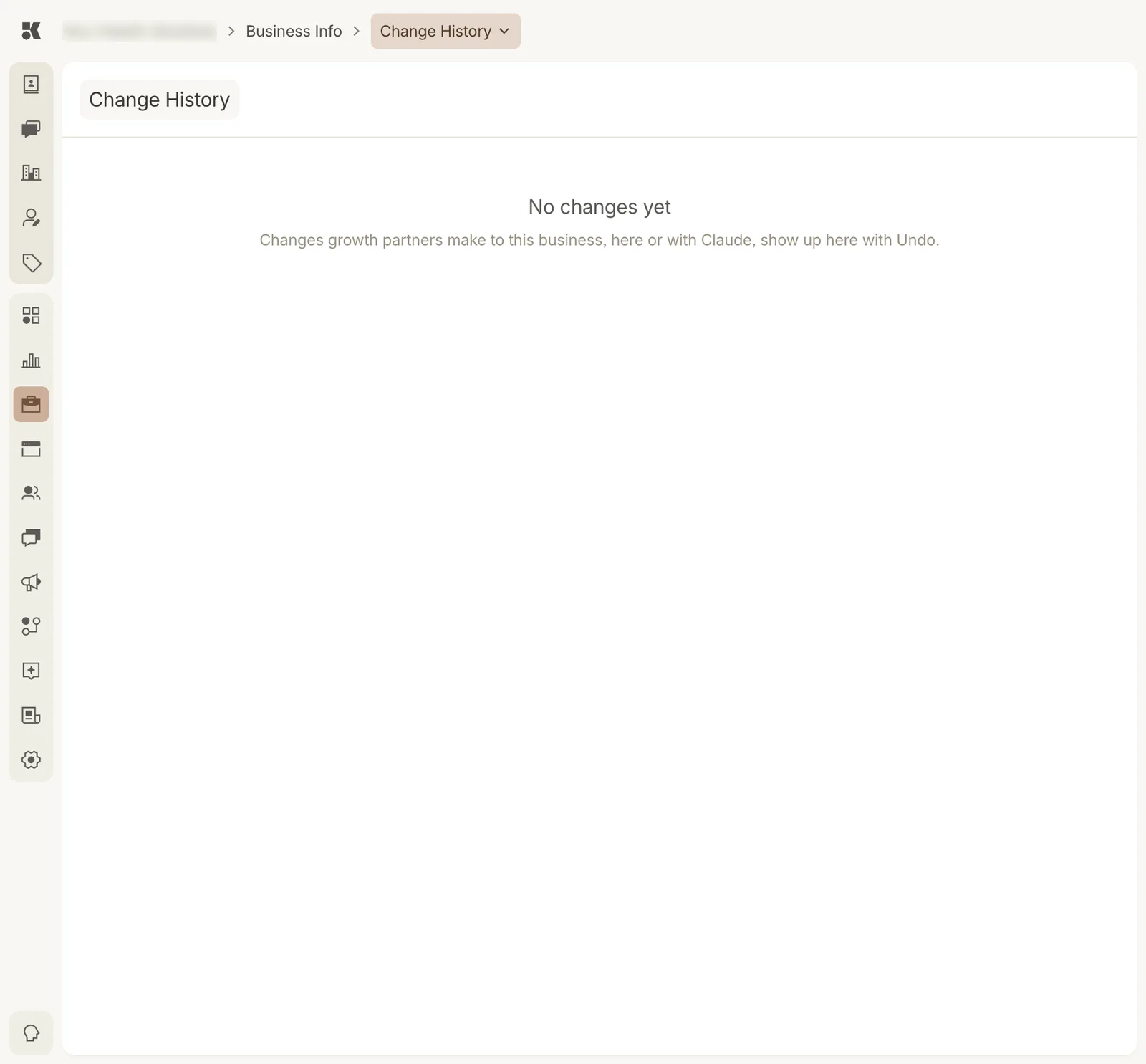Click the tag icon in the sidebar
Viewport: 1146px width, 1064px height.
[31, 262]
